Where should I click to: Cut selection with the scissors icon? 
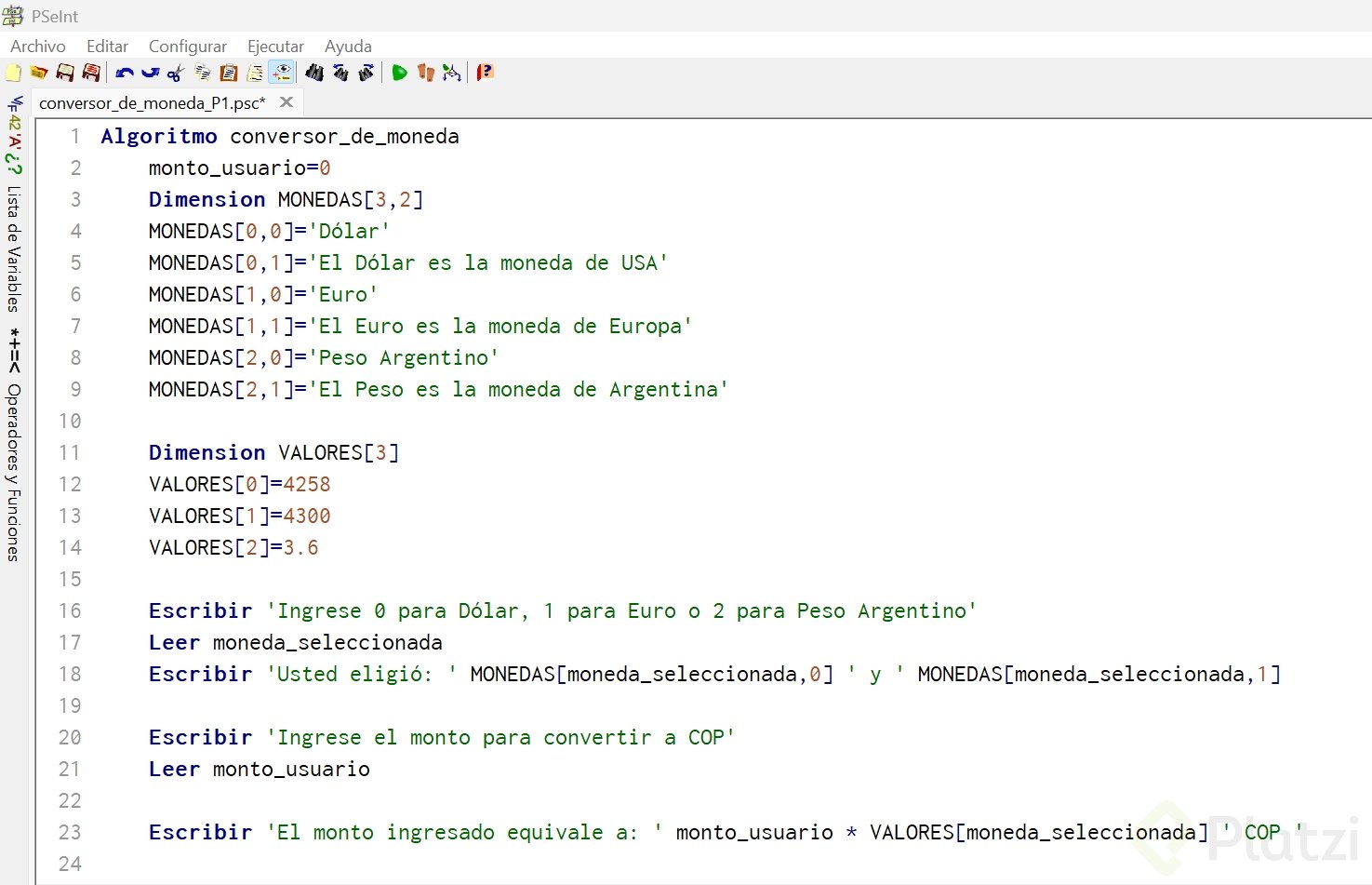[176, 73]
